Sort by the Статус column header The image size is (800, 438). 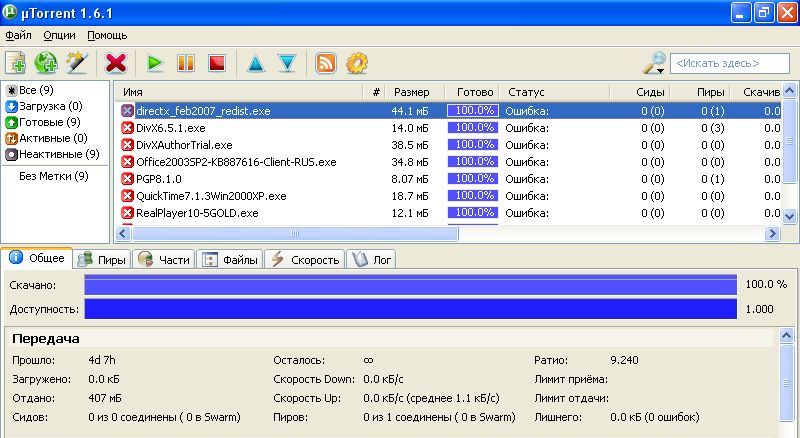(x=554, y=92)
